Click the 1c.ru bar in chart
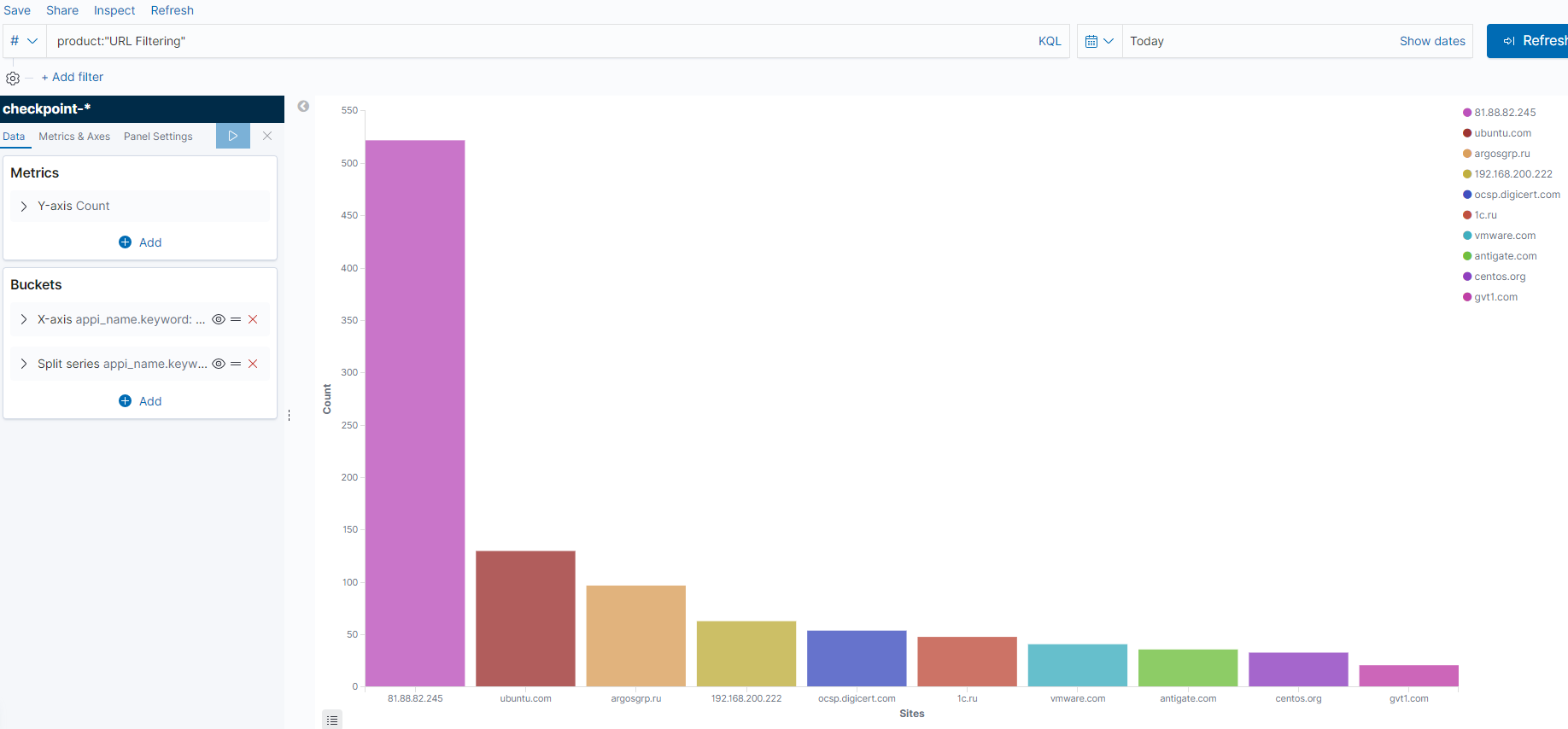The image size is (1568, 729). coord(968,662)
